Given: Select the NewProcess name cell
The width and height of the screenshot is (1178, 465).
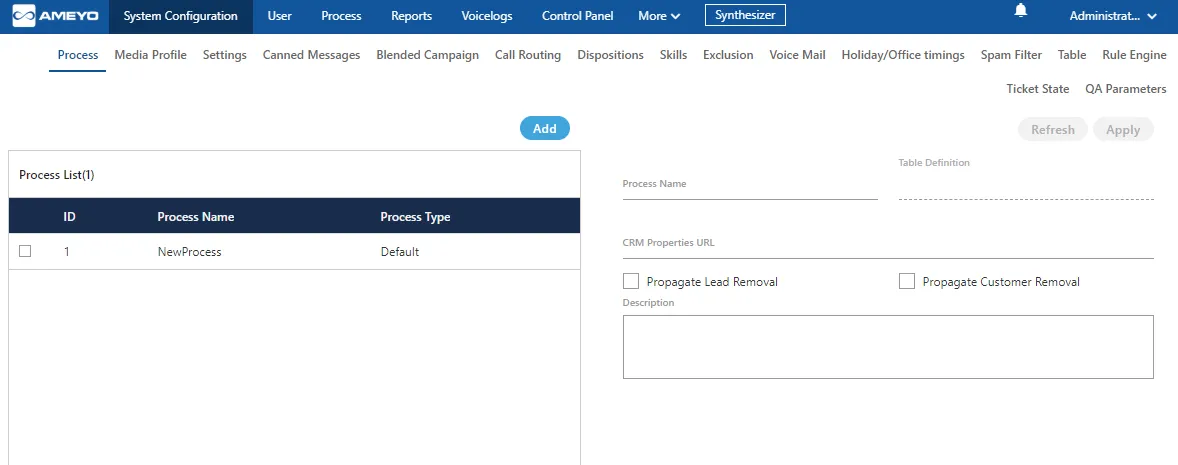Looking at the screenshot, I should 189,252.
